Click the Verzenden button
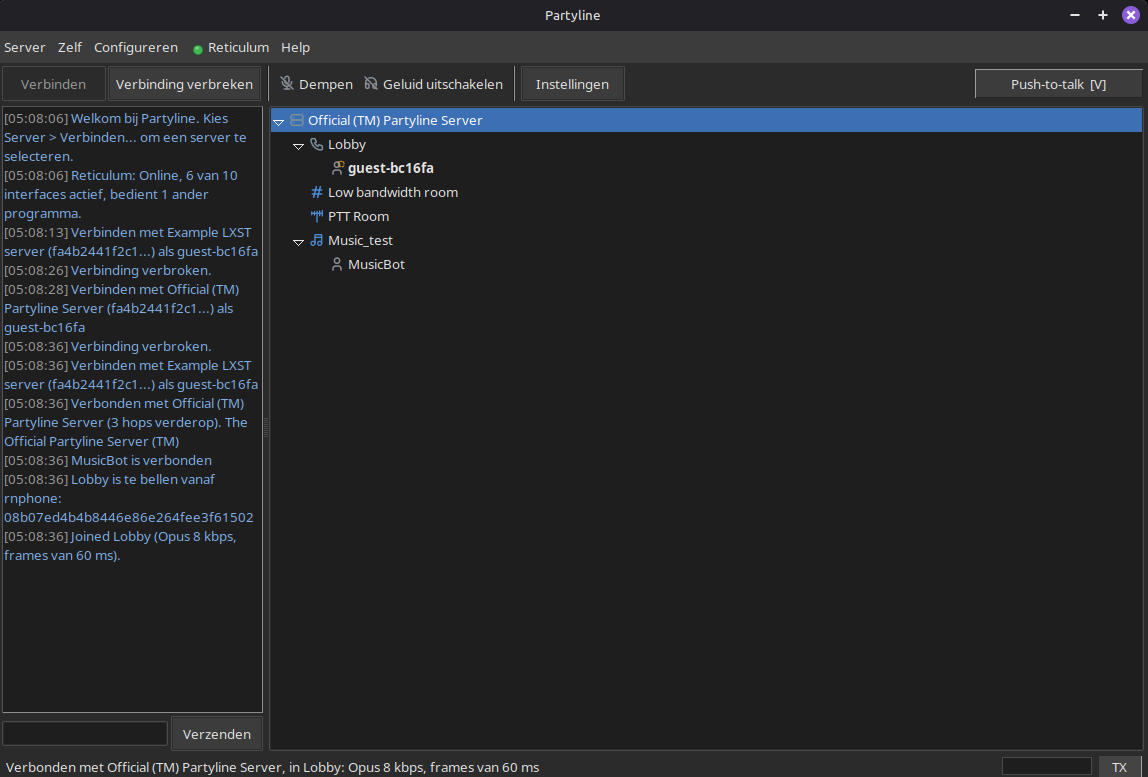Image resolution: width=1148 pixels, height=777 pixels. (217, 734)
